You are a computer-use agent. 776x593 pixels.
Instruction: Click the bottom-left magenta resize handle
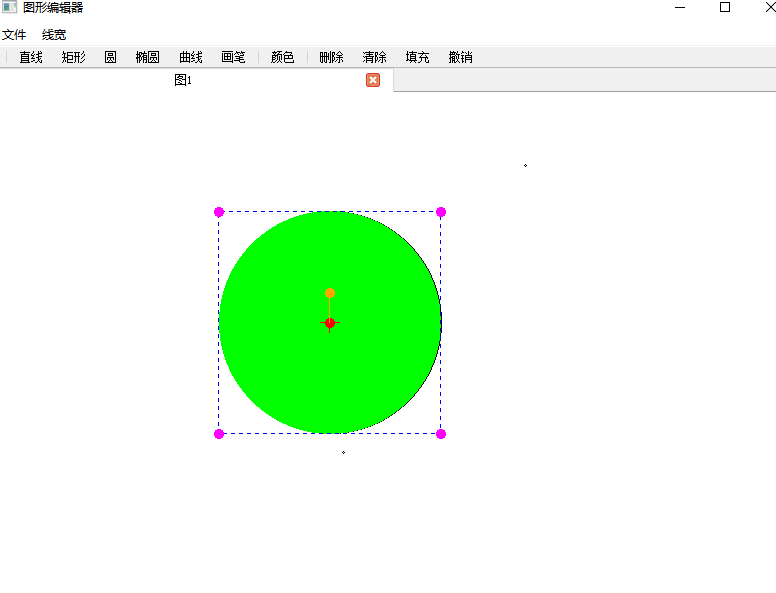(219, 434)
